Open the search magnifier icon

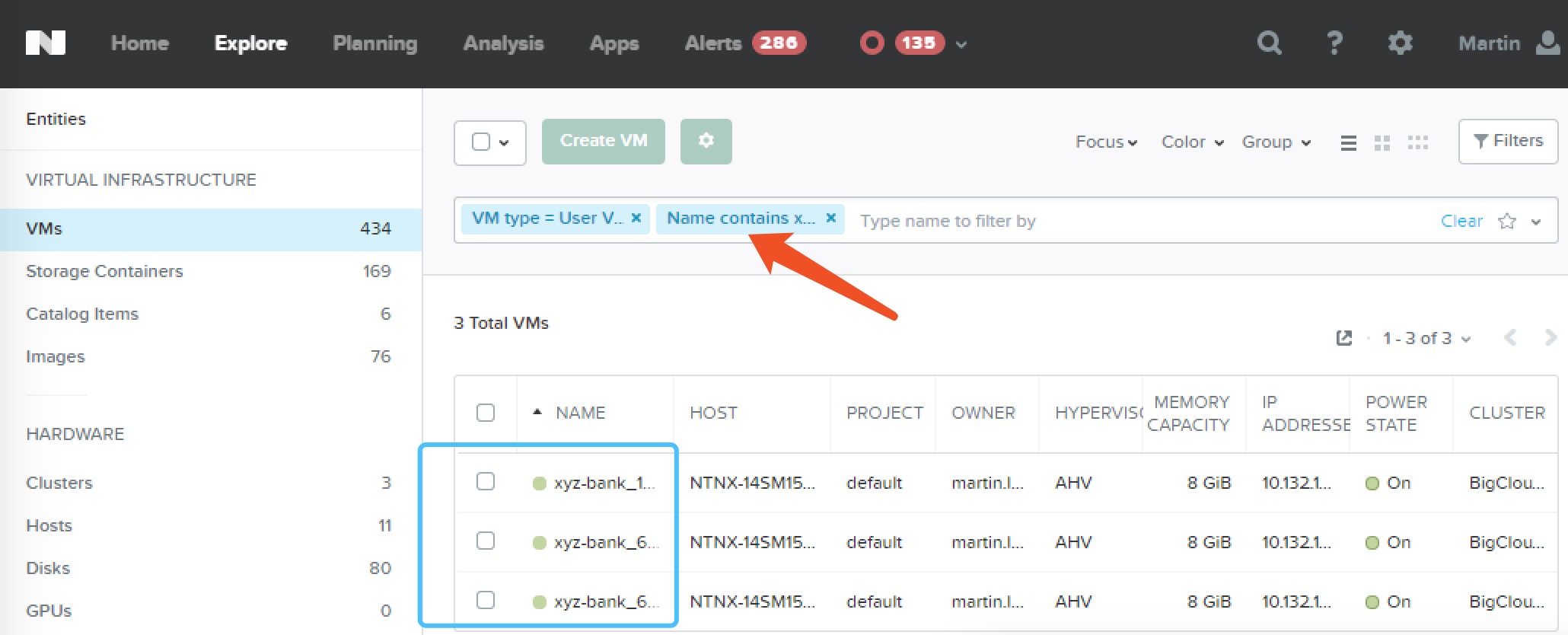pos(1269,43)
